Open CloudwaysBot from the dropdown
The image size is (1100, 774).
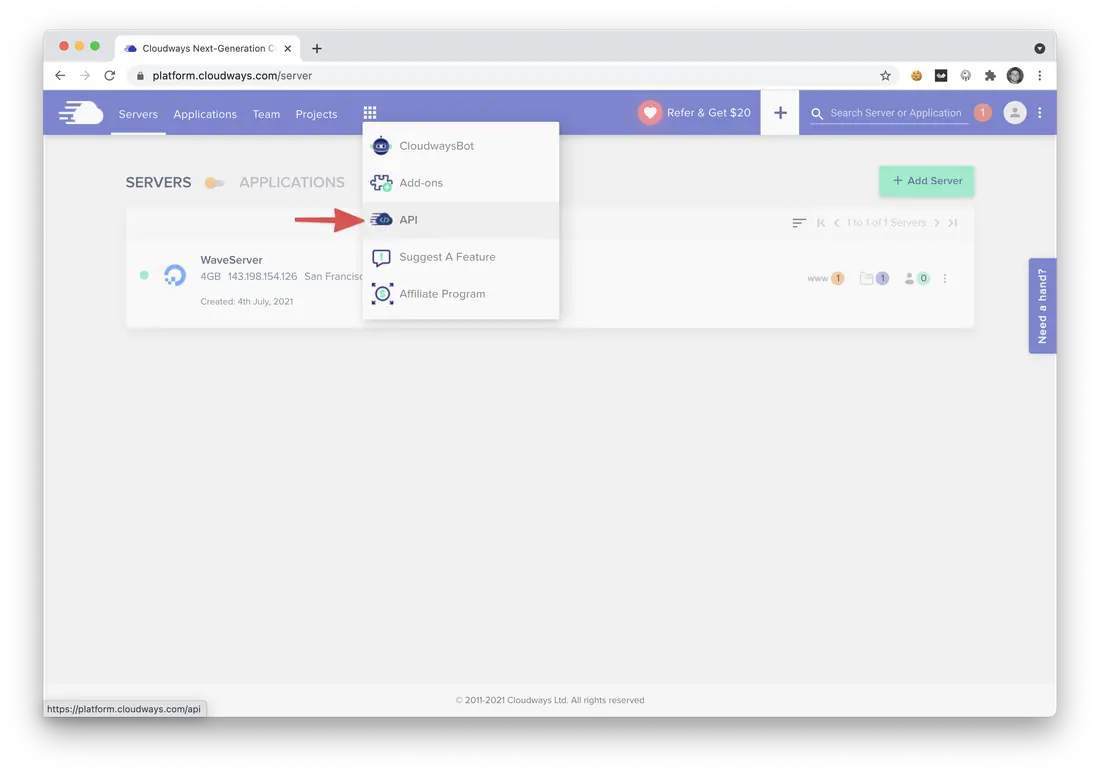(461, 146)
